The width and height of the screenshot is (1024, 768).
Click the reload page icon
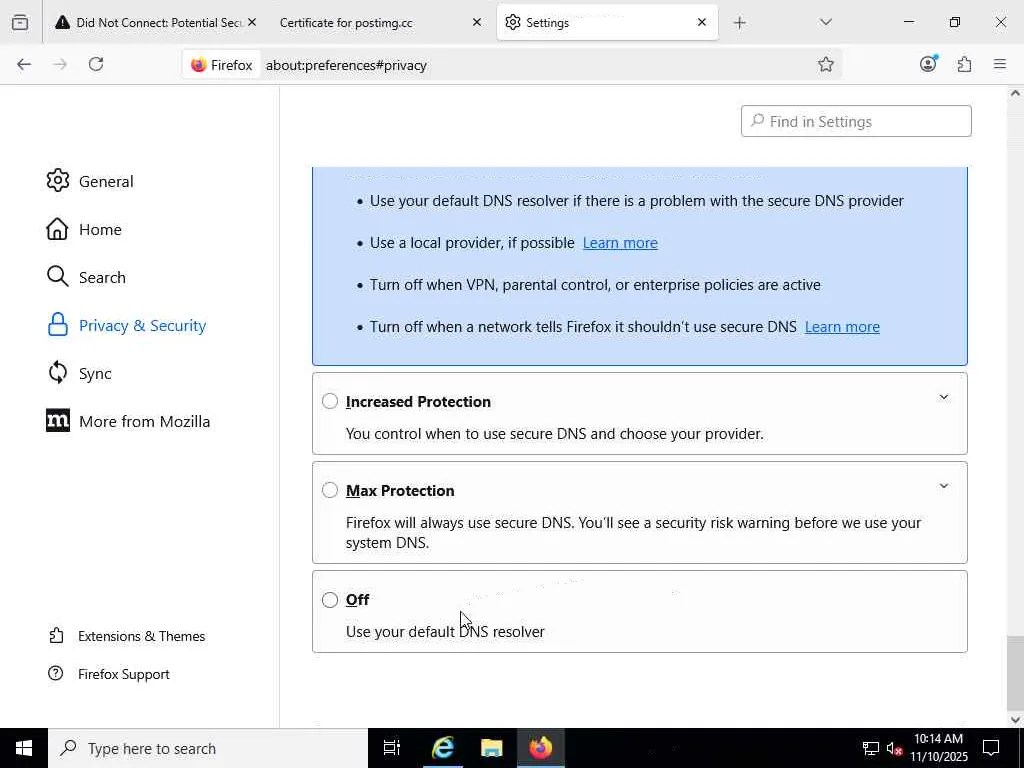(x=96, y=64)
